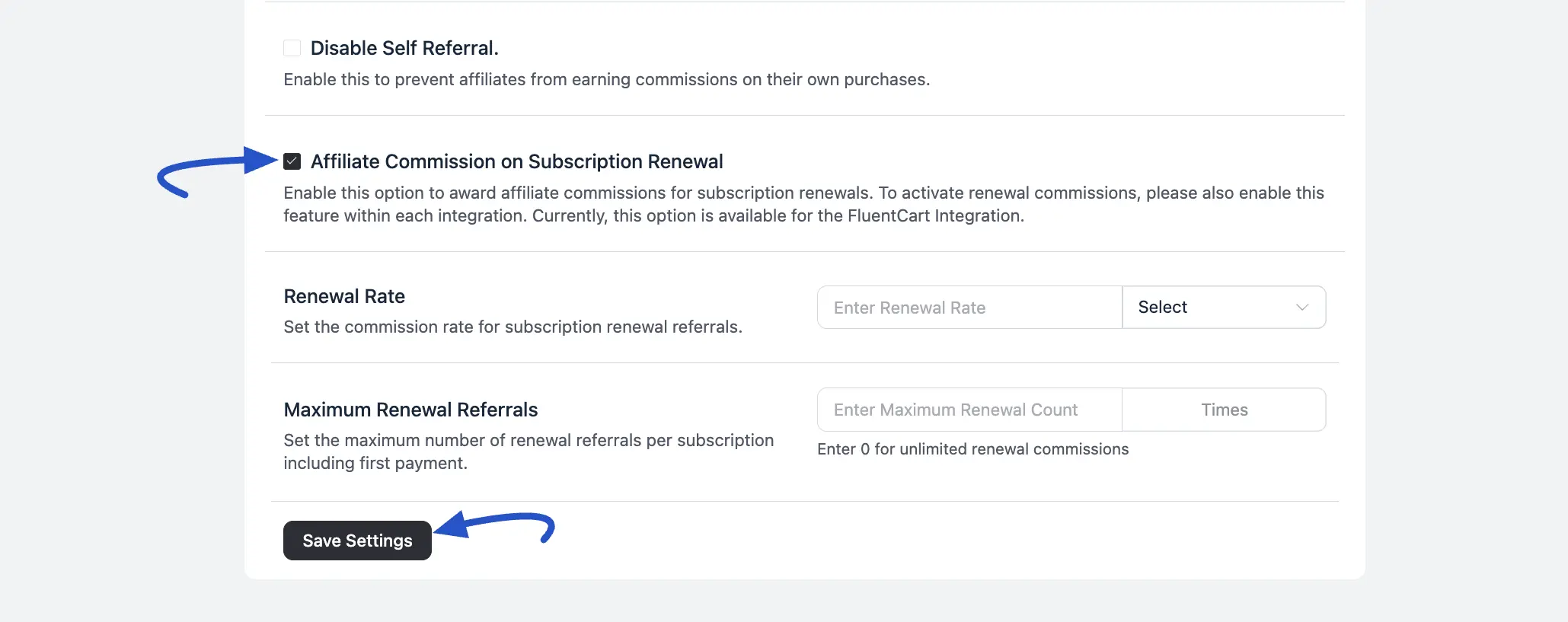Click the Times unit field

(1223, 409)
